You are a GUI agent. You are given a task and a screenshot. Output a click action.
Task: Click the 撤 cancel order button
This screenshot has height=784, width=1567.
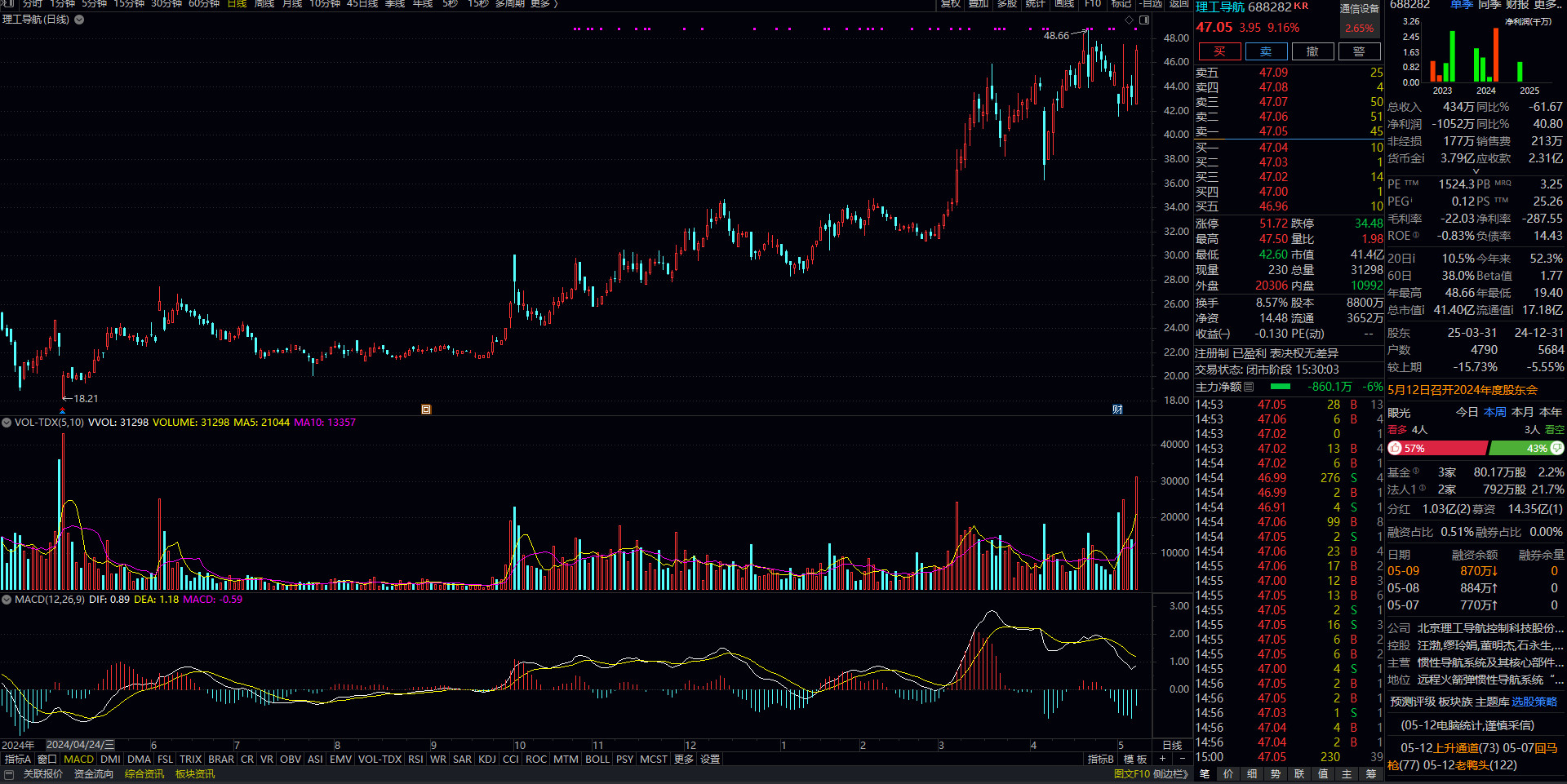1312,51
